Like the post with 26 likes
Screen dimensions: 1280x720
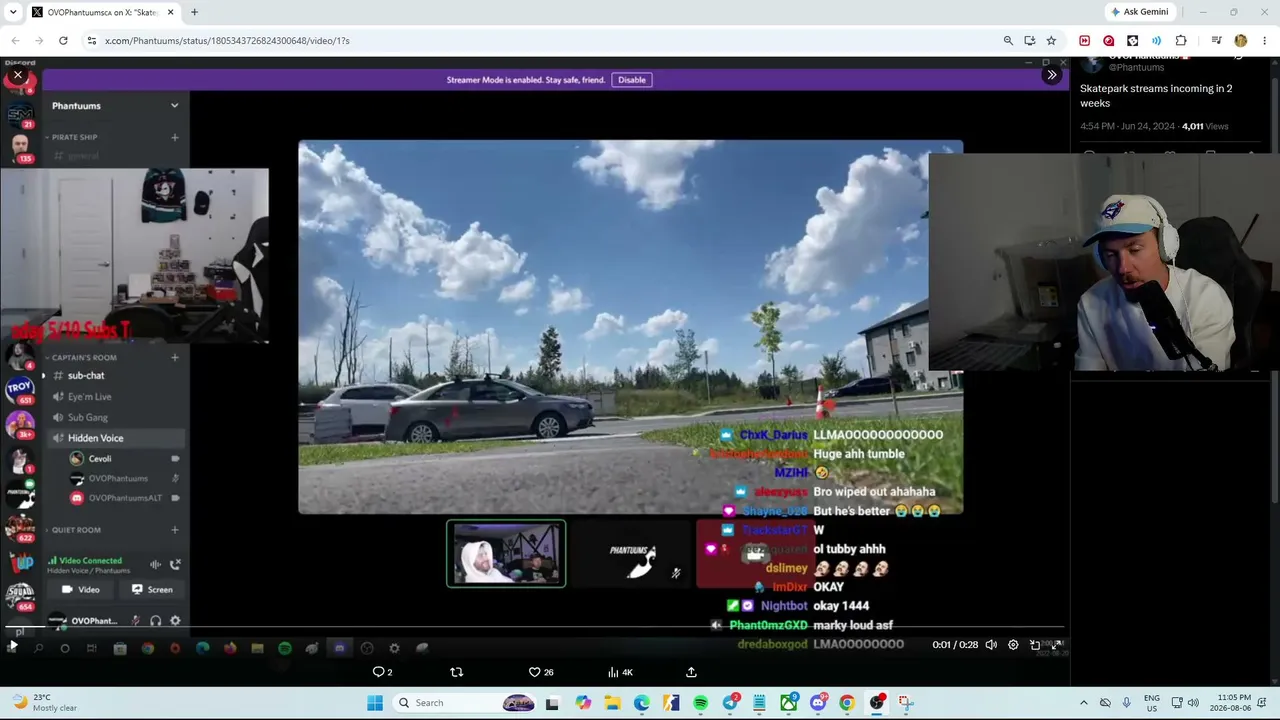point(541,672)
